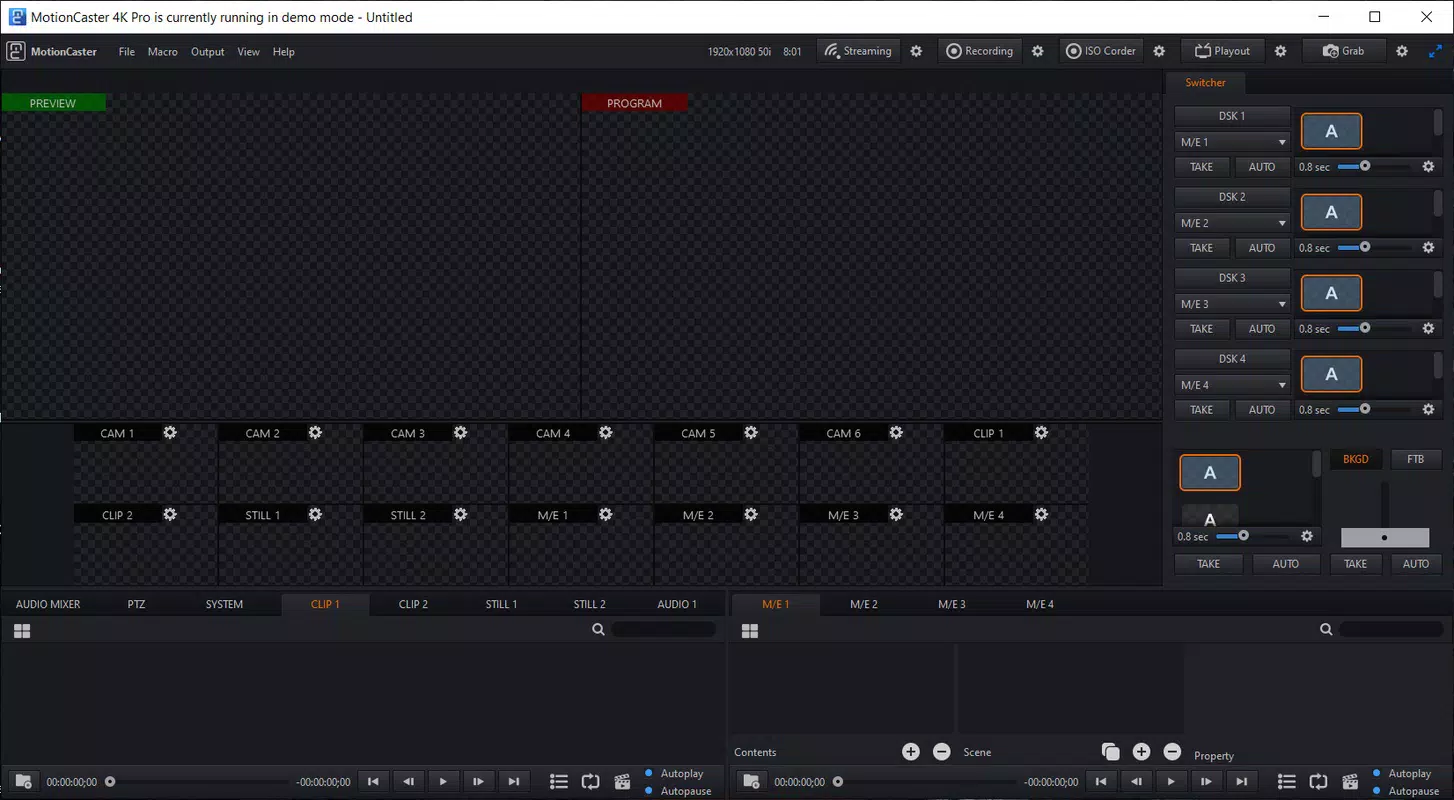Open the Output menu
The image size is (1454, 800).
pos(208,52)
